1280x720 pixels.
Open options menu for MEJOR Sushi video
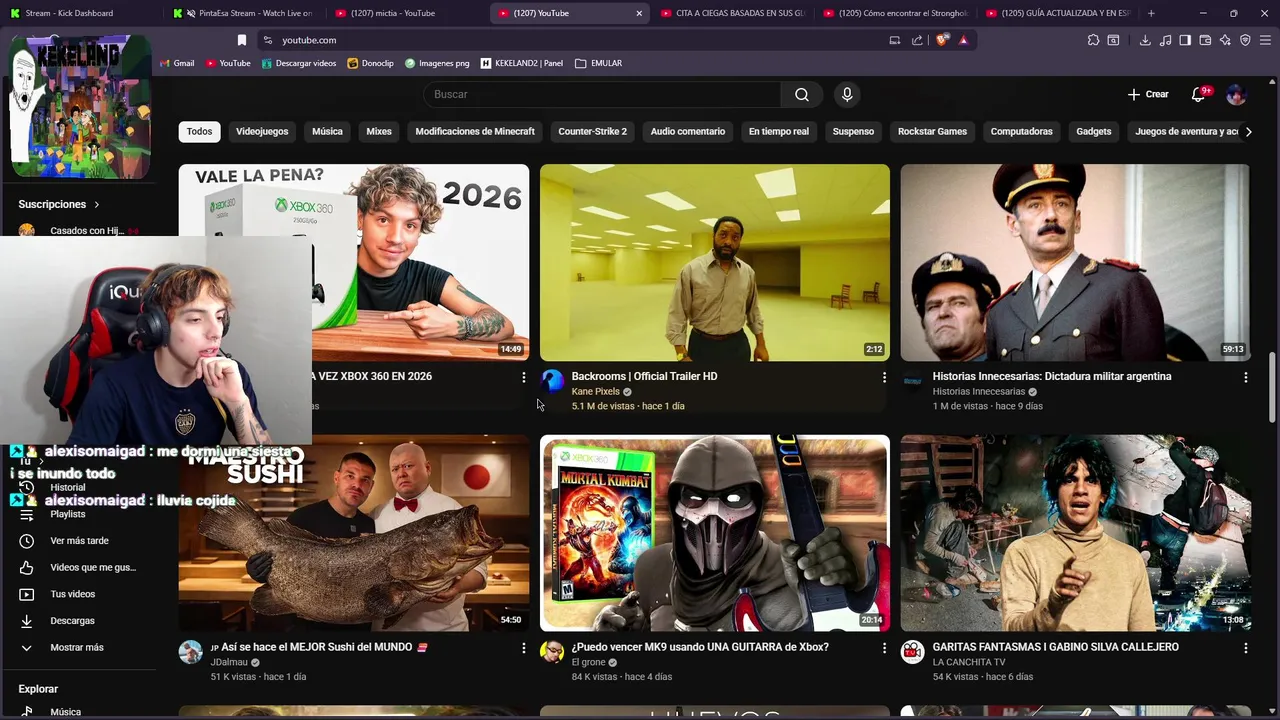(x=523, y=648)
